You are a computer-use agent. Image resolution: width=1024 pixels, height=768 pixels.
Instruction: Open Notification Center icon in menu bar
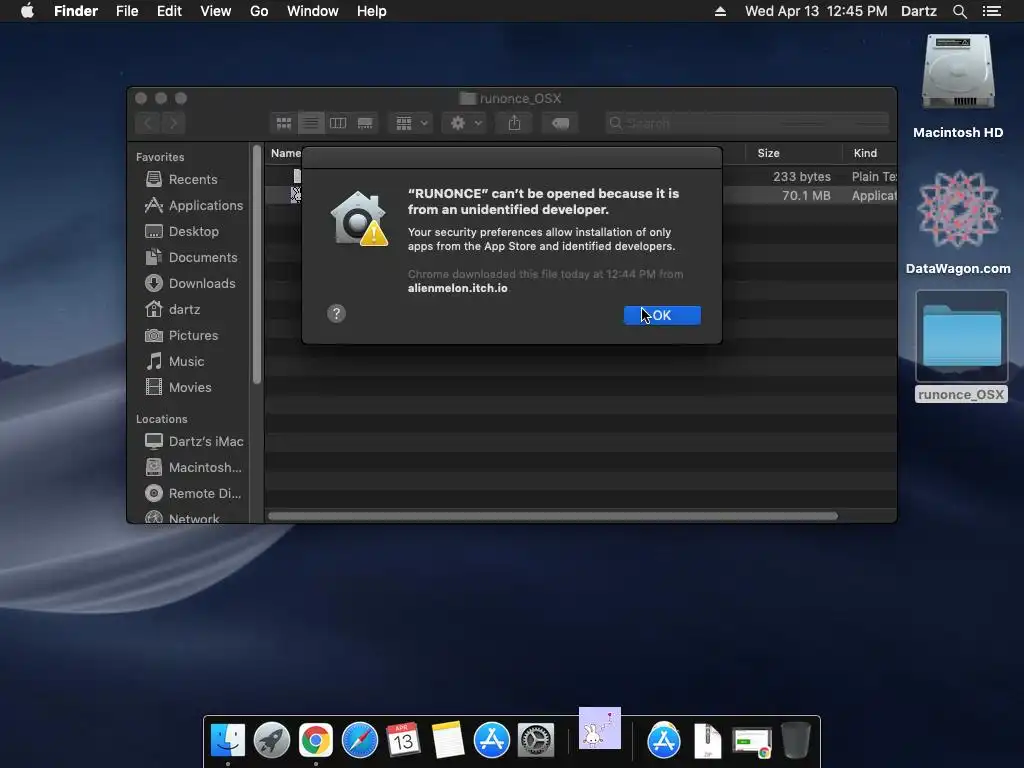[992, 11]
